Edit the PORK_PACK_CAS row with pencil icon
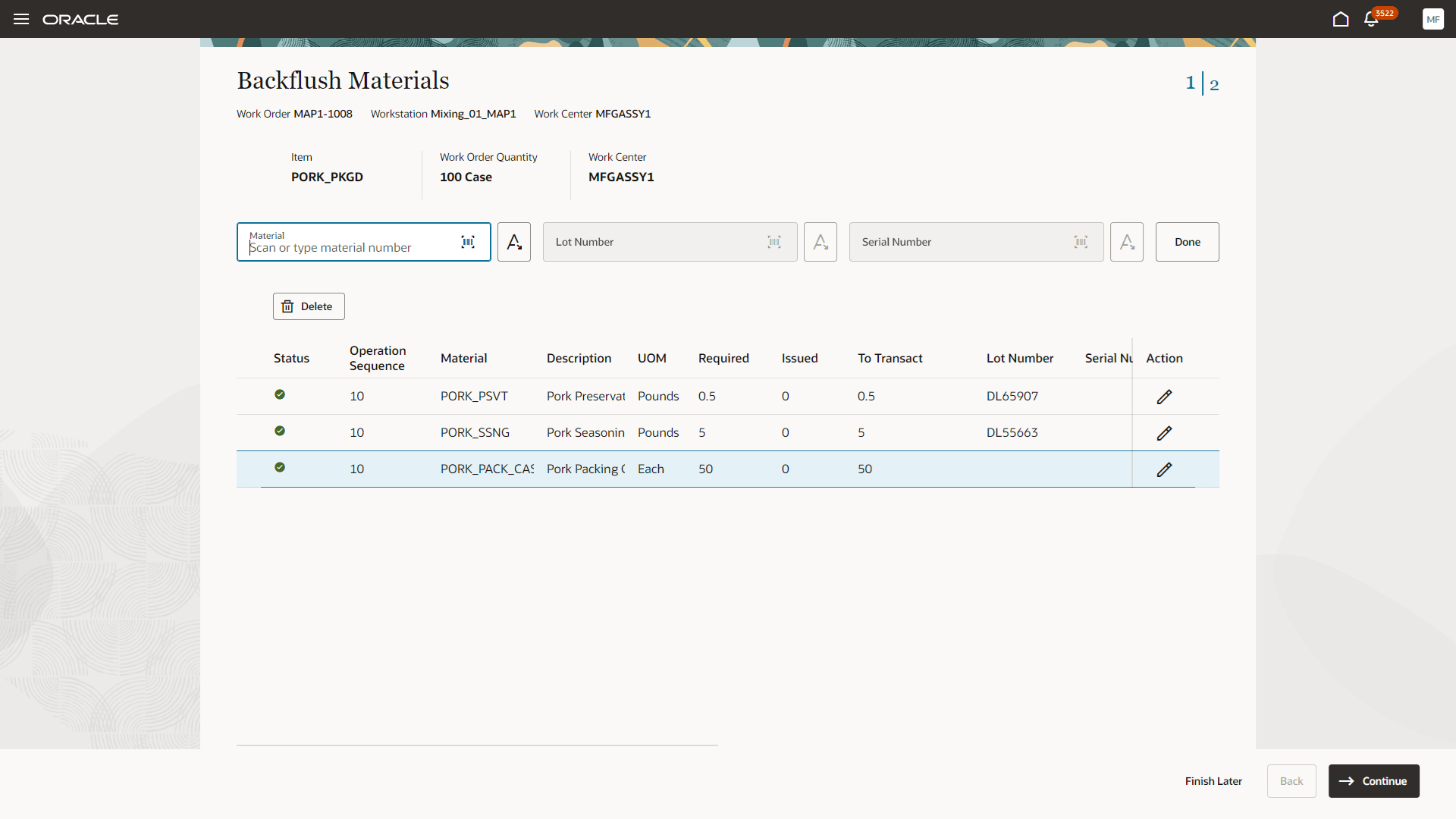This screenshot has height=819, width=1456. coord(1164,469)
